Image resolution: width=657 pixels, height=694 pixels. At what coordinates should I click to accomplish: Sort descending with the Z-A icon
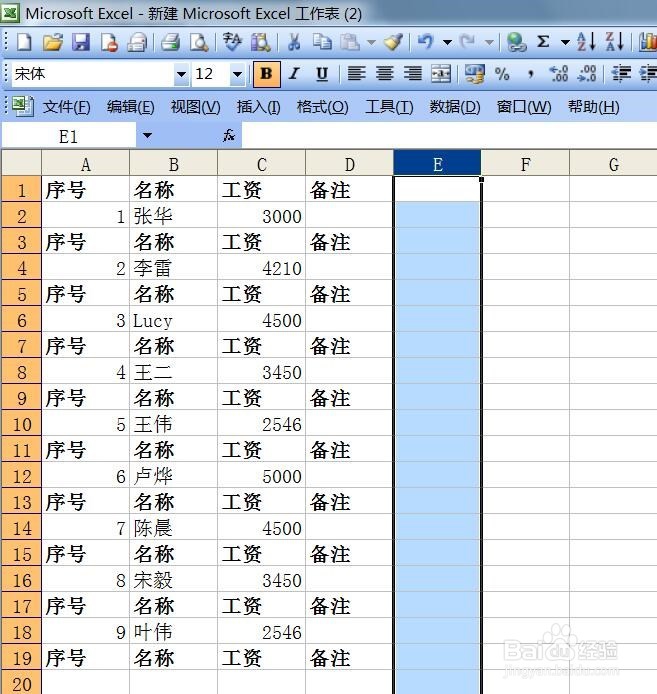pos(614,42)
